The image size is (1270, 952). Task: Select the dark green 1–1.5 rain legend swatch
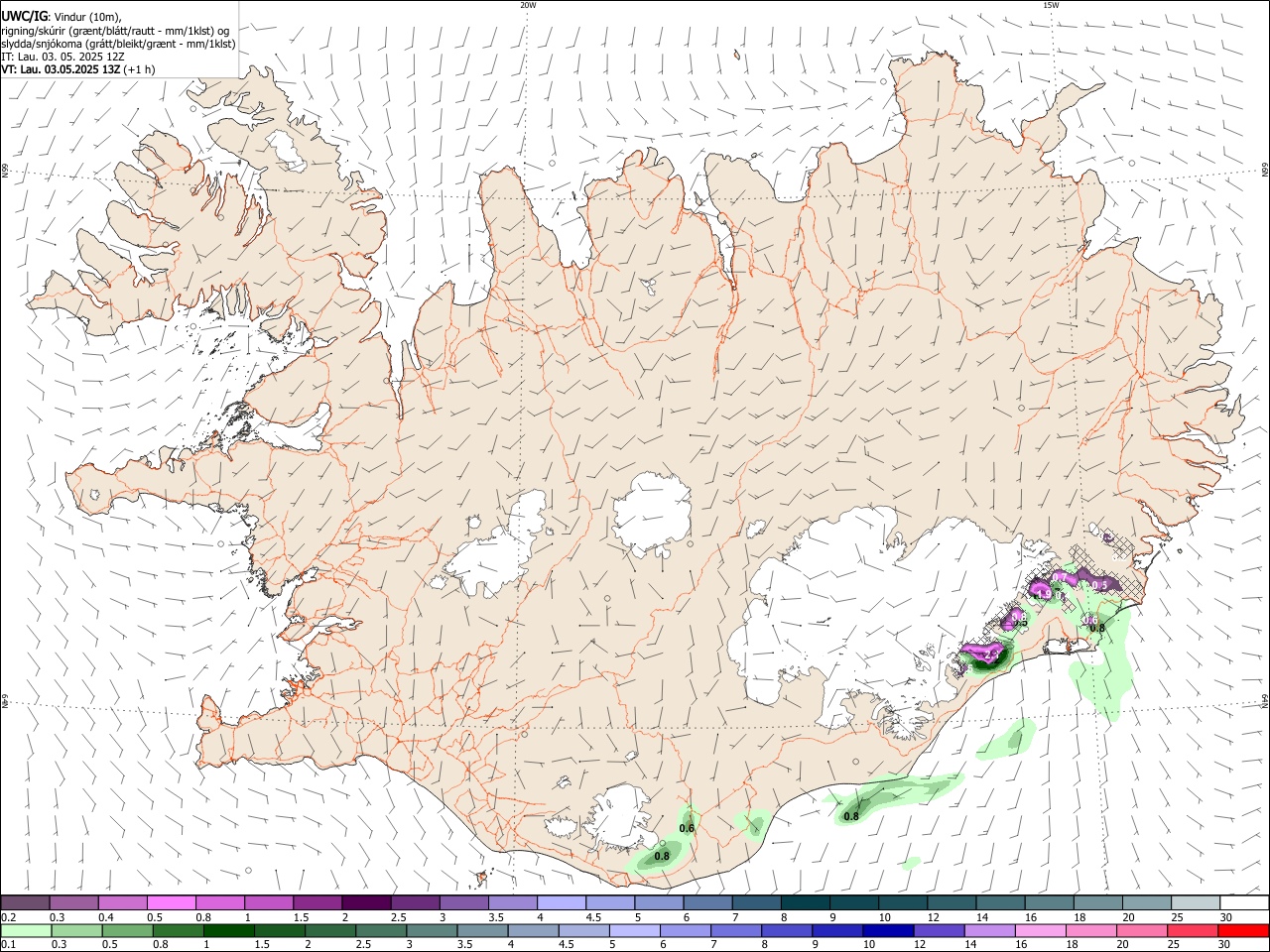pos(229,930)
